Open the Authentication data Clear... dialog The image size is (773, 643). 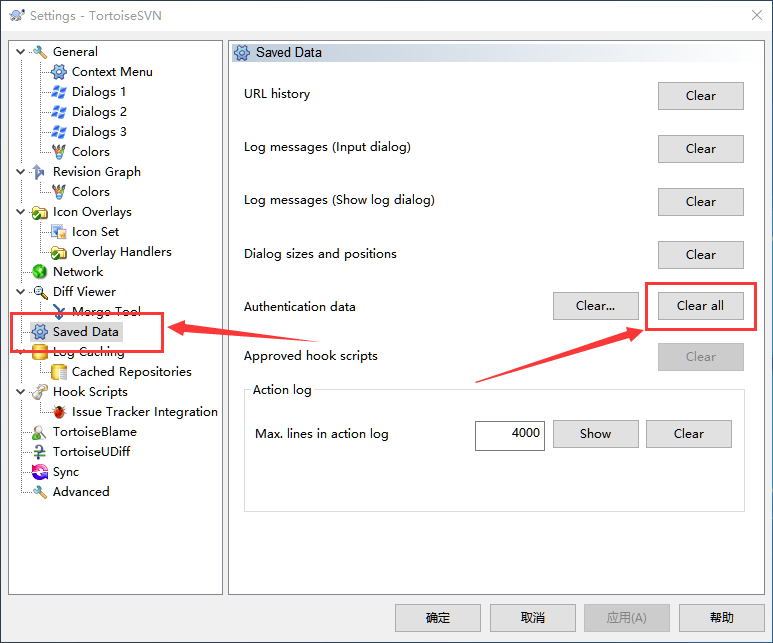click(596, 306)
